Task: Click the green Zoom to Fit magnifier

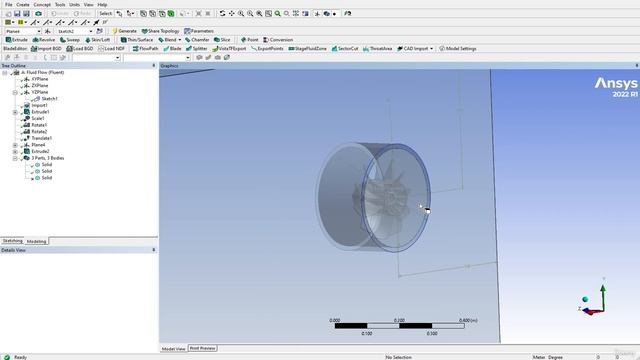Action: tap(278, 13)
